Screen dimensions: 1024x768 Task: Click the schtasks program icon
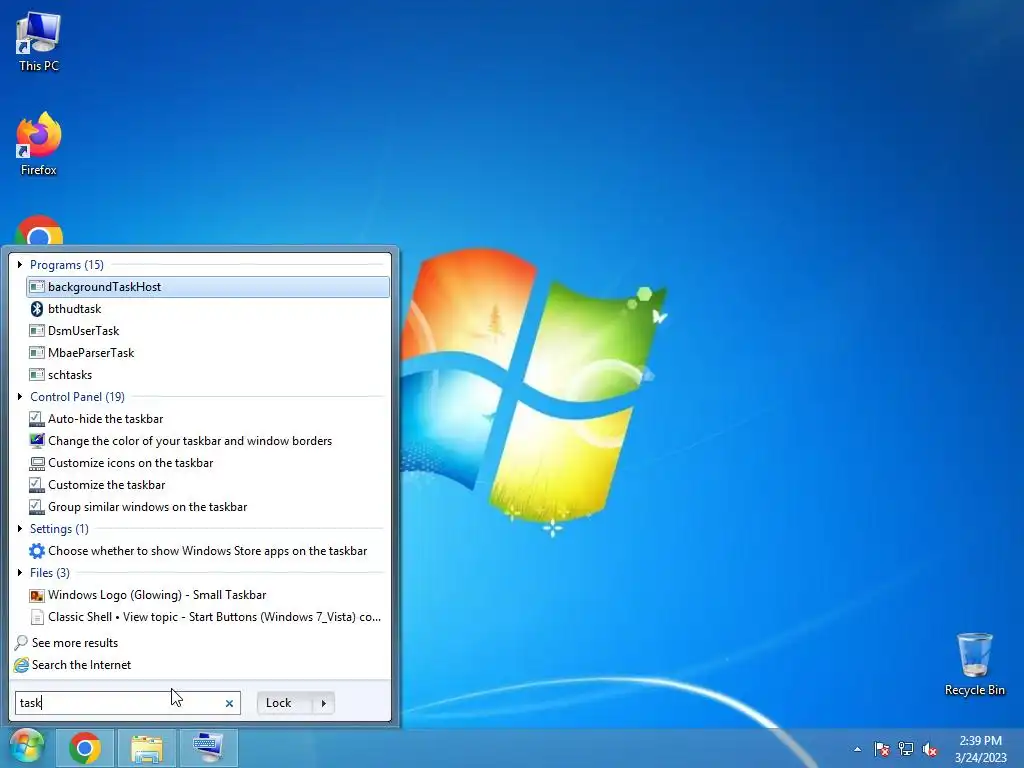click(37, 375)
